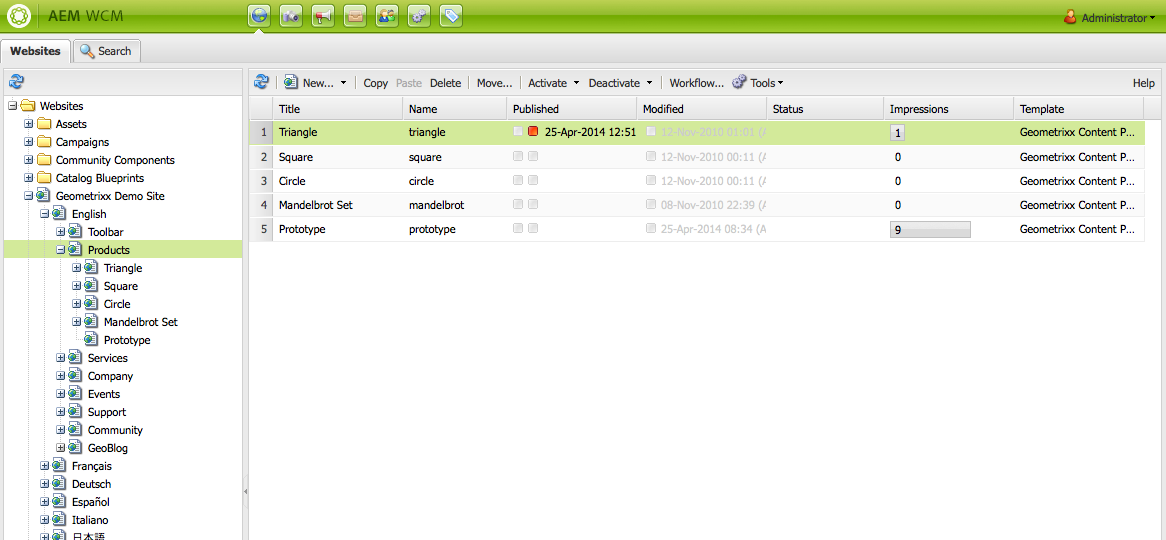Screen dimensions: 1166x540
Task: Select the Company tree item
Action: 110,376
